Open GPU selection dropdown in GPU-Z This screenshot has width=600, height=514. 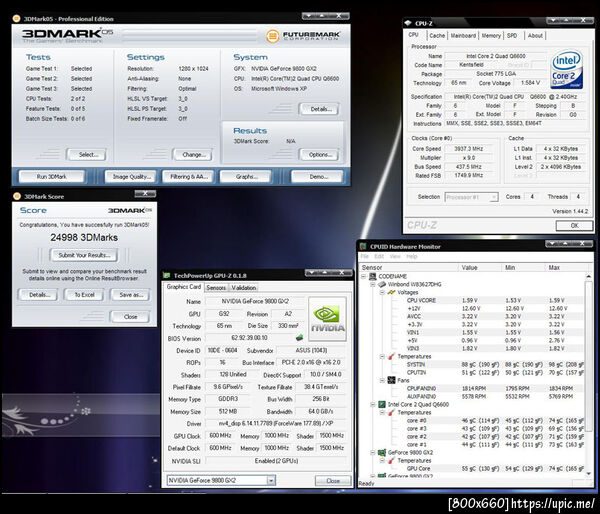pos(221,480)
